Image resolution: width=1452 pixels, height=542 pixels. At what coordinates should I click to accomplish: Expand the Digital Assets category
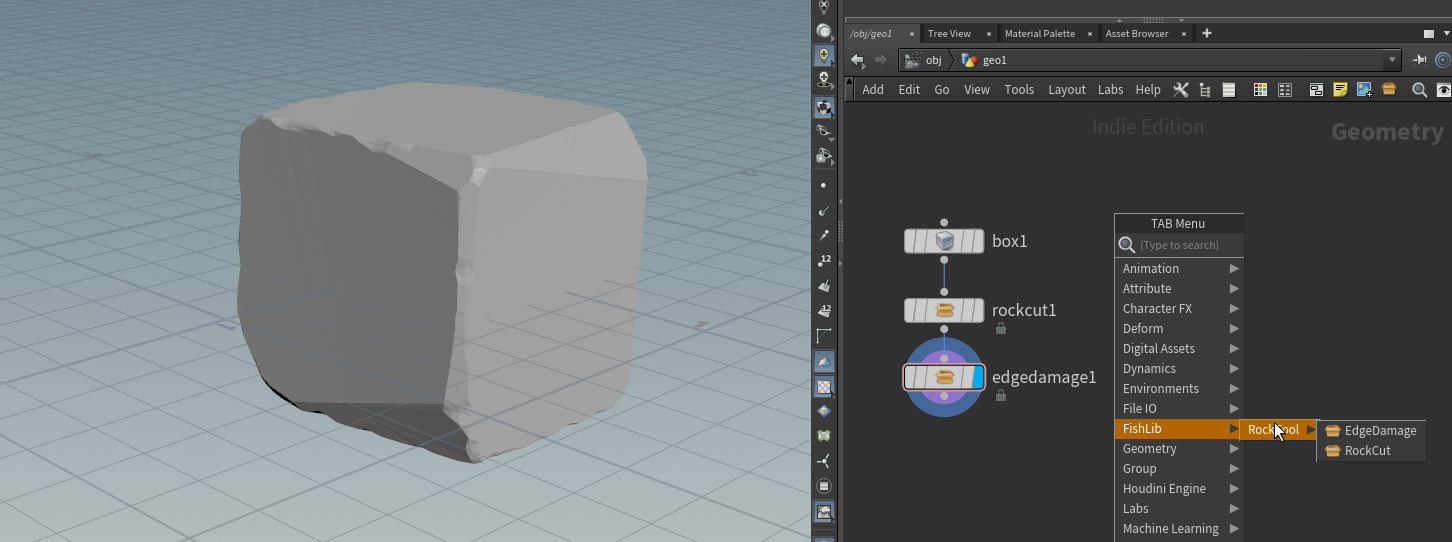(x=1180, y=348)
